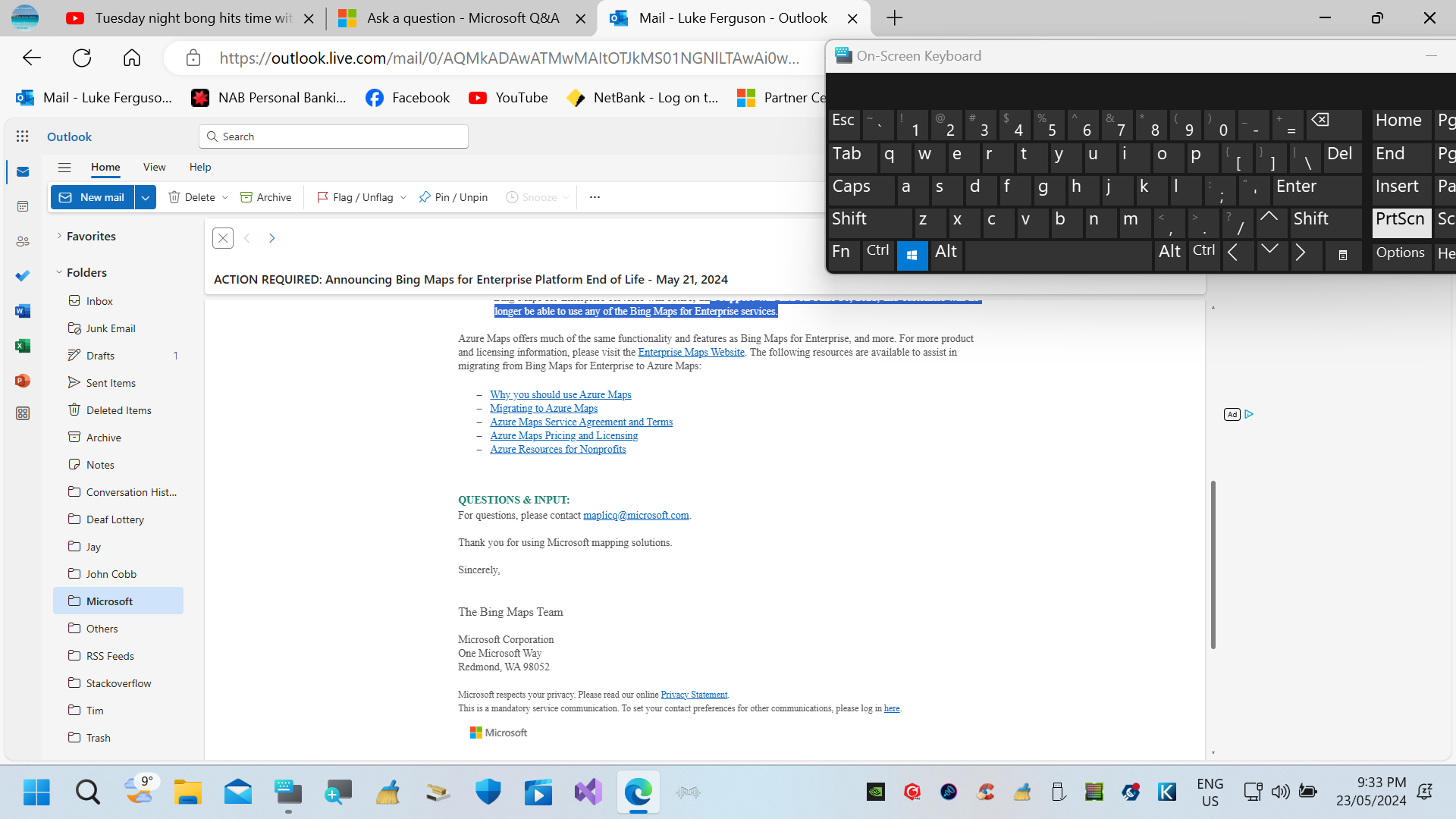The height and width of the screenshot is (819, 1456).
Task: Open the Mail icon in the left rail
Action: [x=23, y=172]
